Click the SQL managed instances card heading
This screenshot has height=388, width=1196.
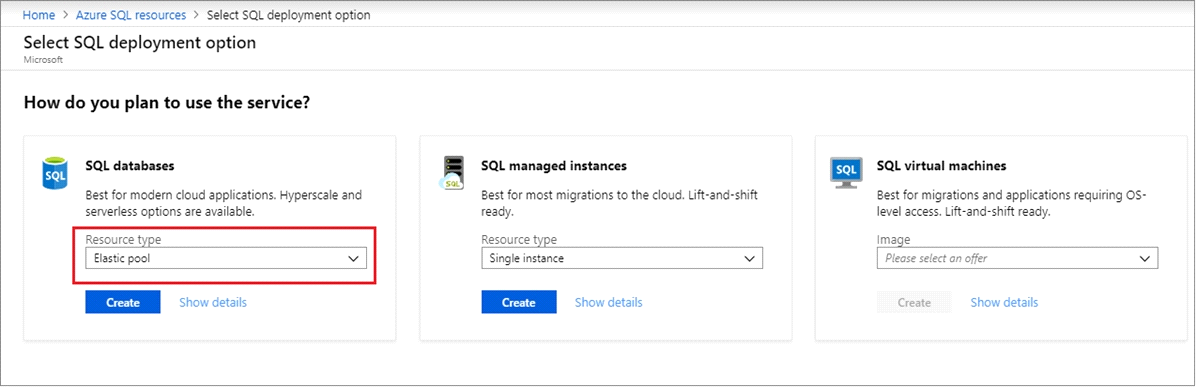(554, 165)
